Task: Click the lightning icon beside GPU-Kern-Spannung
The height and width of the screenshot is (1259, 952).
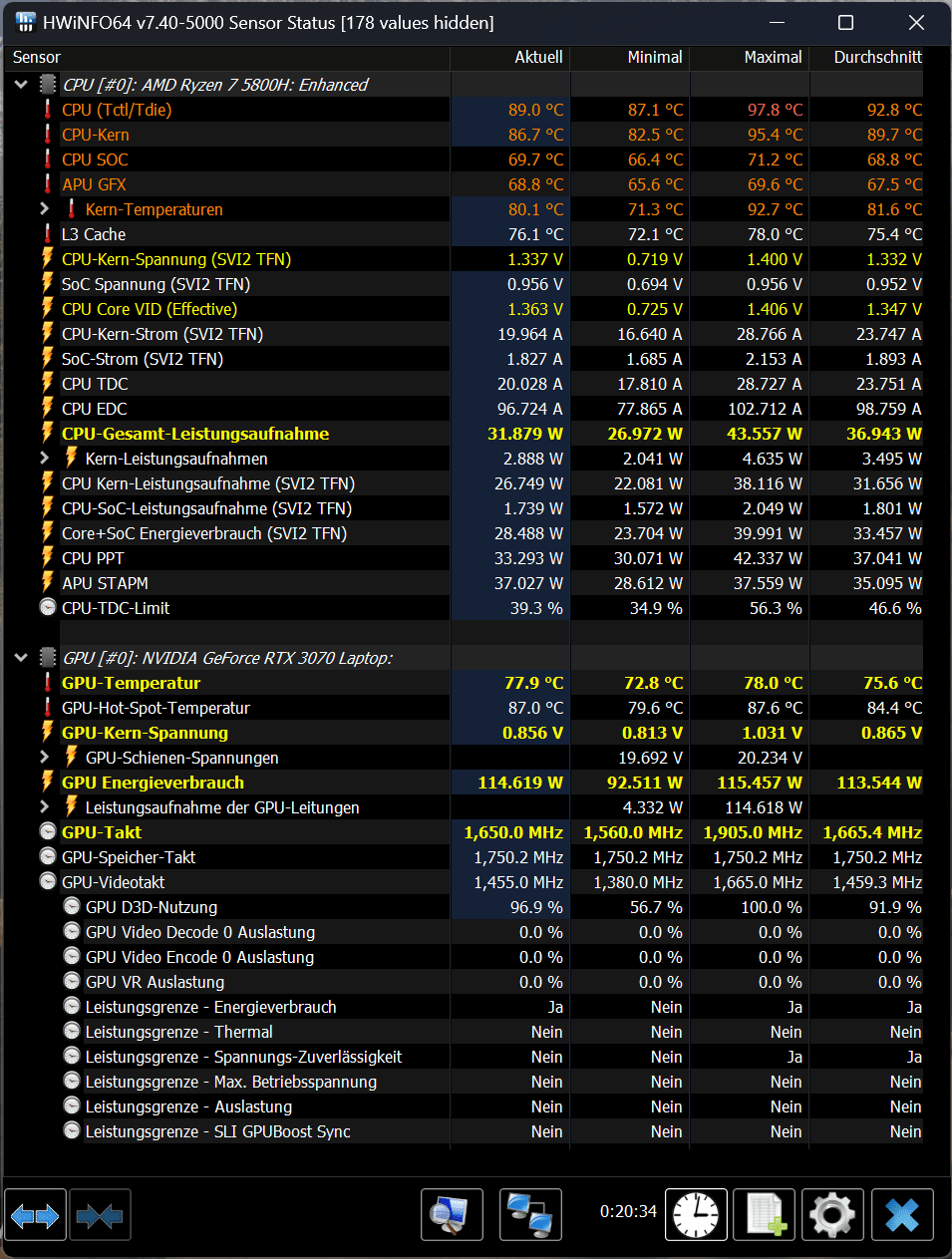Action: click(47, 733)
